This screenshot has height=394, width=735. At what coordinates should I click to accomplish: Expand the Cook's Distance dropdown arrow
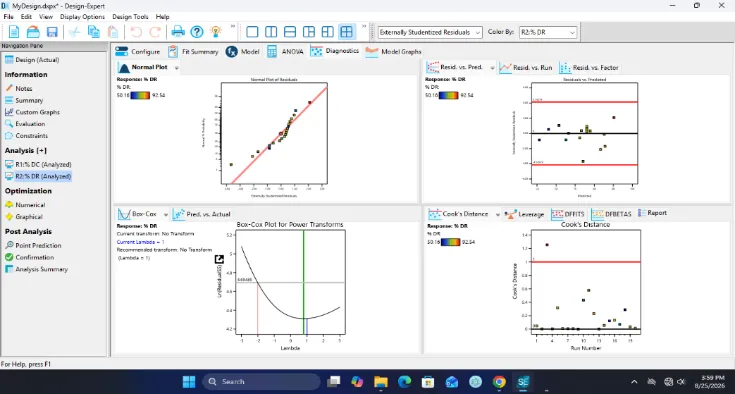(497, 215)
